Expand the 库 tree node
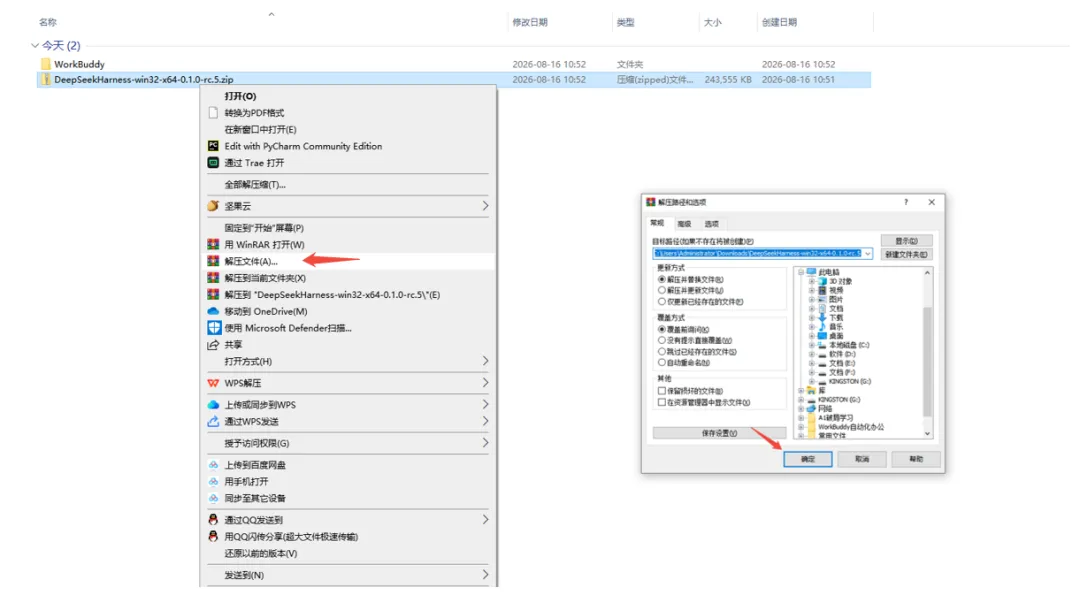Viewport: 1080px width, 603px height. point(801,391)
